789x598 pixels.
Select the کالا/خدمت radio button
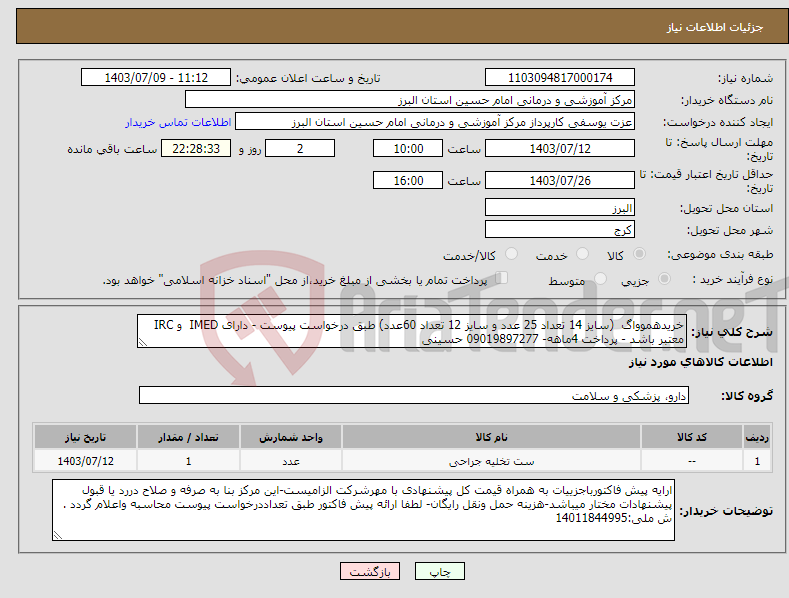pos(511,254)
